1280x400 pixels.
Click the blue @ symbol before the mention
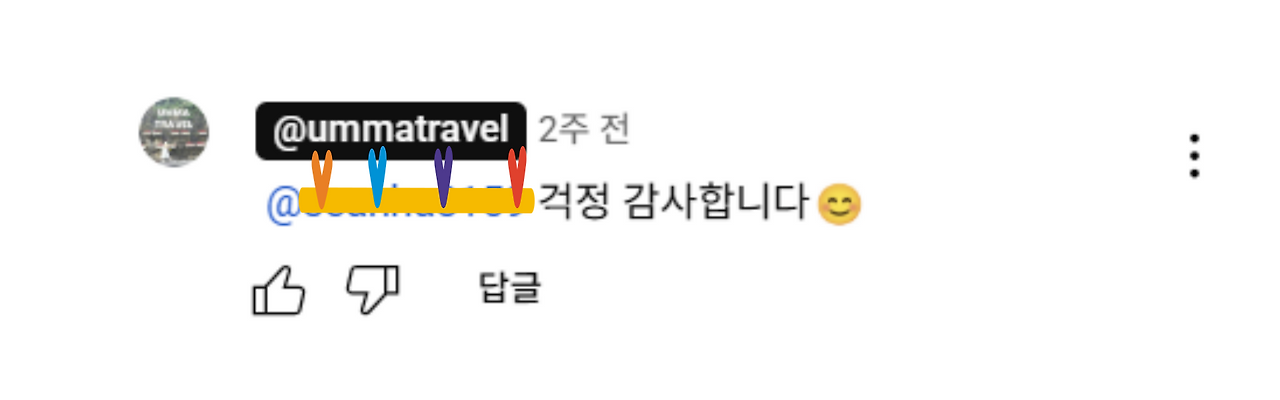click(281, 206)
